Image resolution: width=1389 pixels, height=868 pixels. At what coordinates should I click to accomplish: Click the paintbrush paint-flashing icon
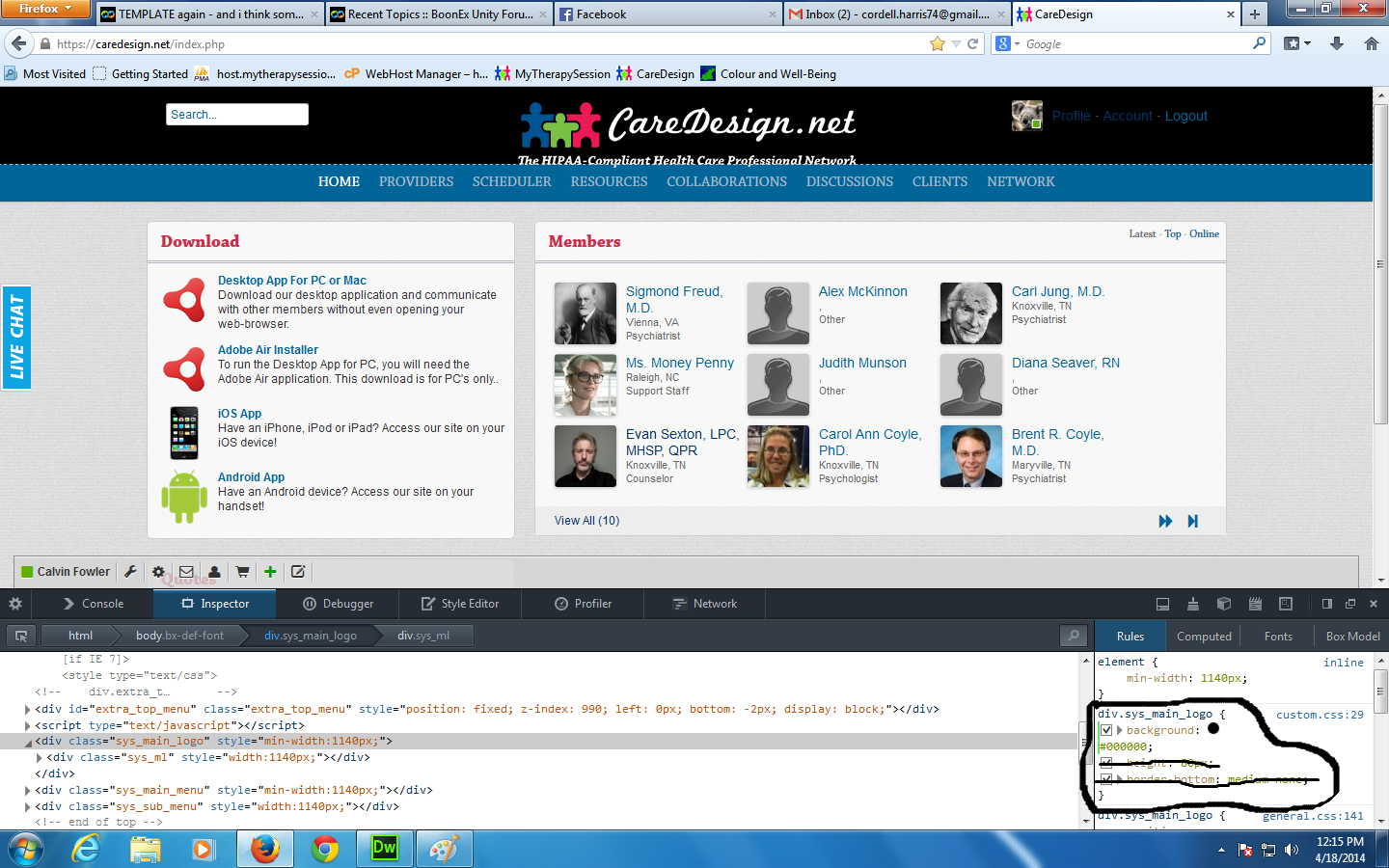tap(1193, 604)
